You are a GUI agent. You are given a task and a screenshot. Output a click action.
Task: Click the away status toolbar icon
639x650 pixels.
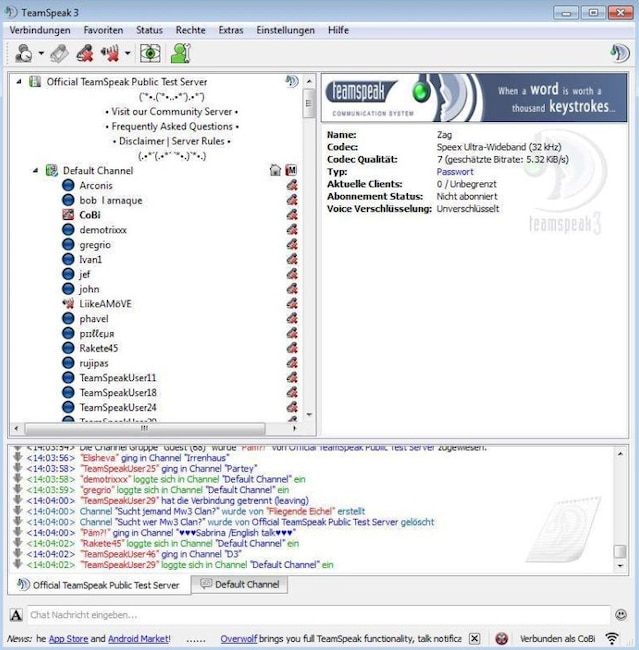click(x=23, y=54)
